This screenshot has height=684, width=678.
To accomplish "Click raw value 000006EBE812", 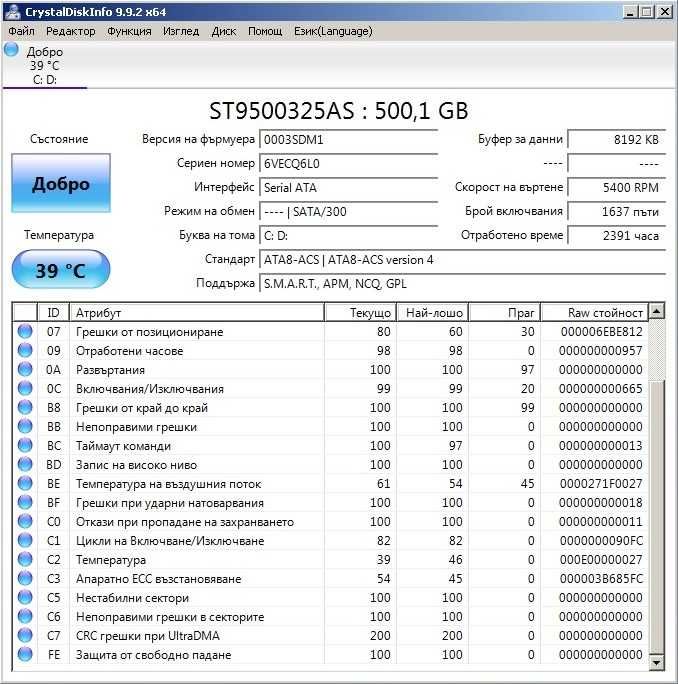I will point(602,332).
